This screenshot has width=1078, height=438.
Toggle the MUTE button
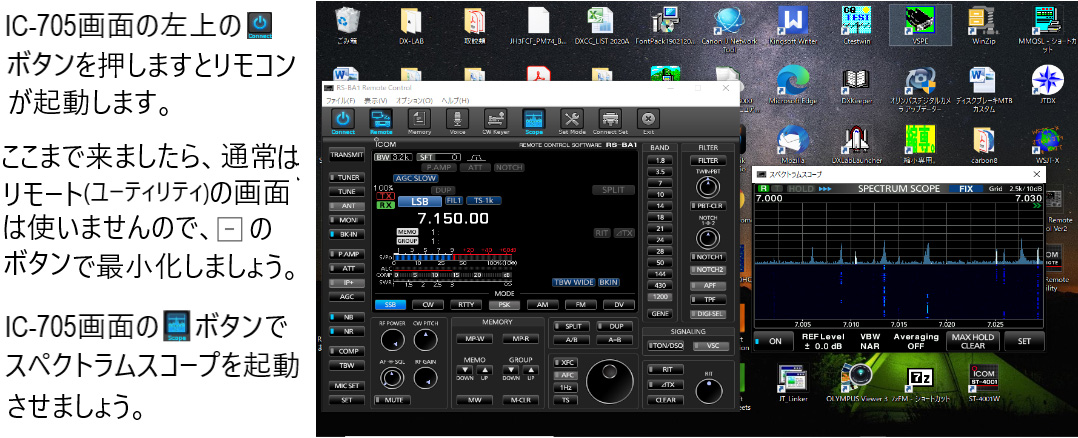click(x=392, y=399)
